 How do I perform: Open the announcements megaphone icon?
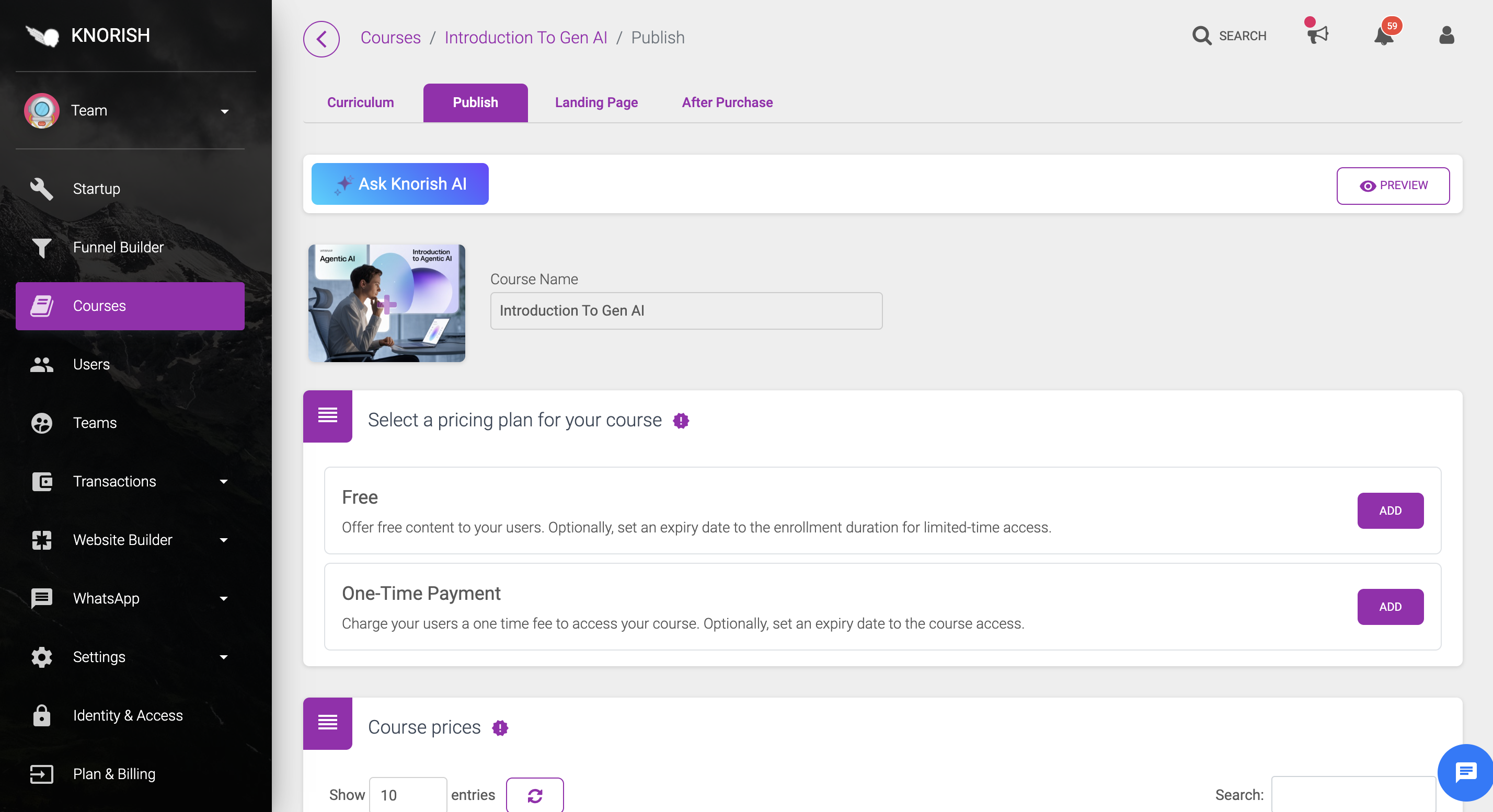1317,34
